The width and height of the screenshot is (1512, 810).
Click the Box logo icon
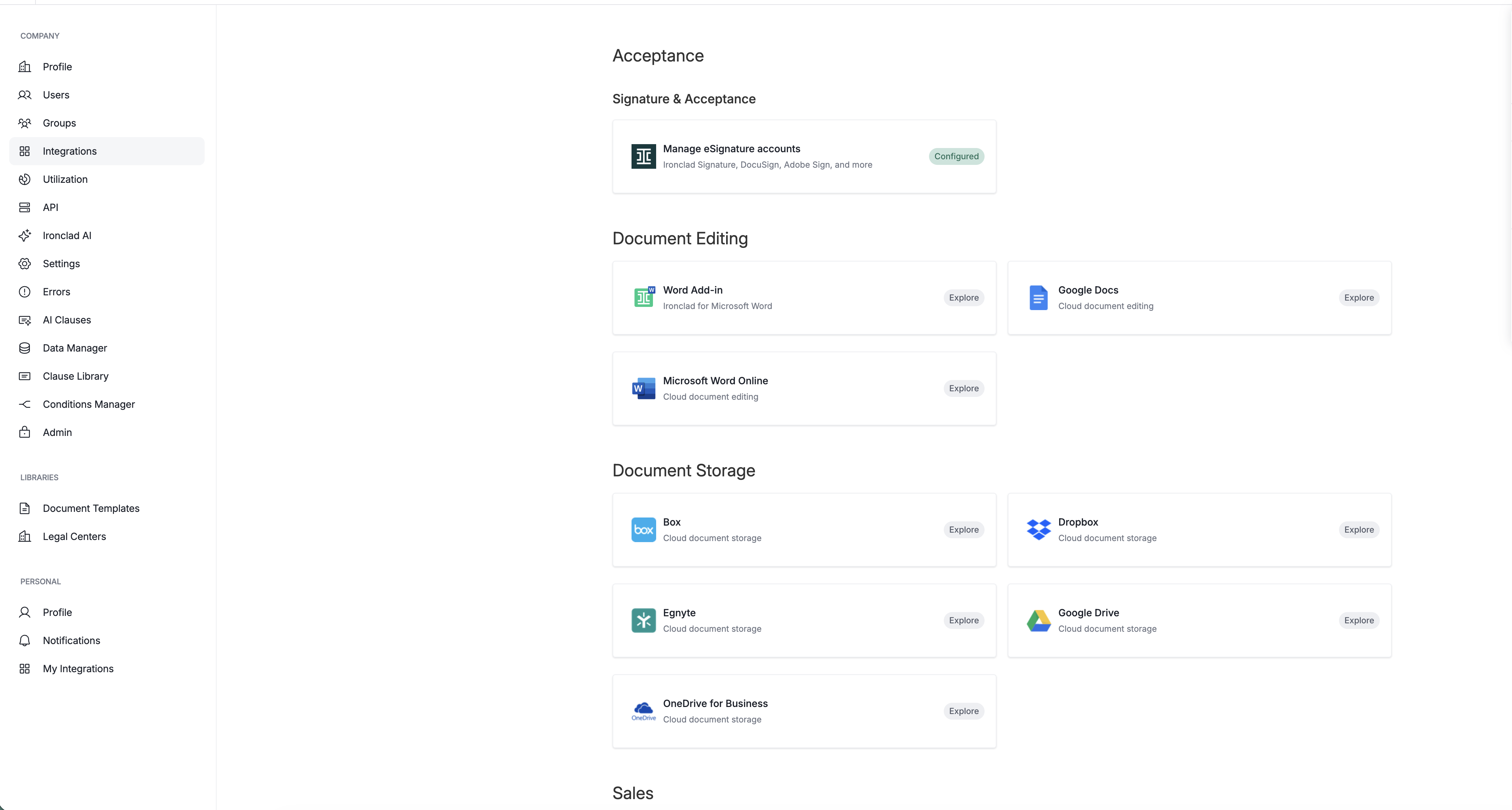click(x=643, y=529)
